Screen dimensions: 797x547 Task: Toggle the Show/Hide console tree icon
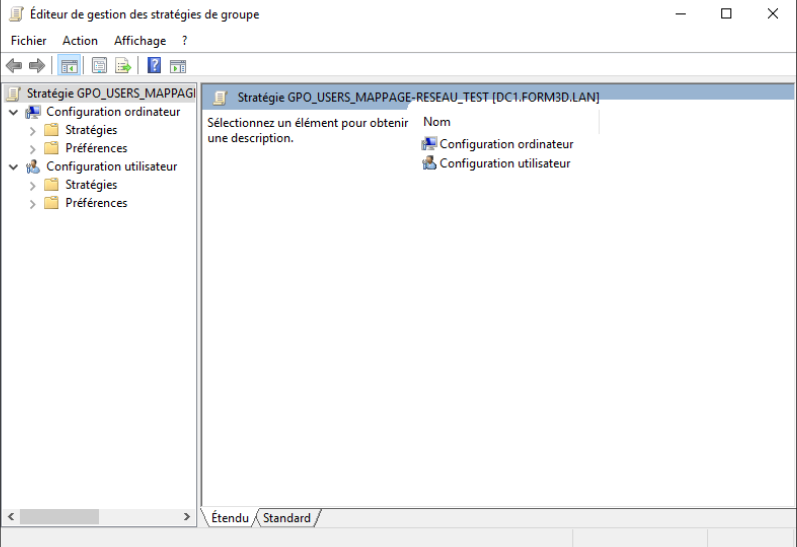pos(69,66)
